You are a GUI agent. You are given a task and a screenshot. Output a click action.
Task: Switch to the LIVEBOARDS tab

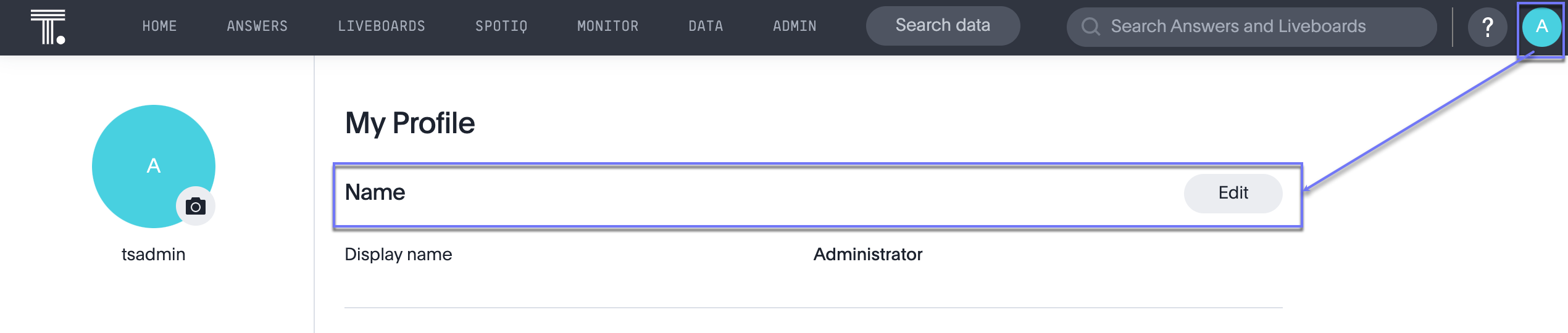pos(381,27)
